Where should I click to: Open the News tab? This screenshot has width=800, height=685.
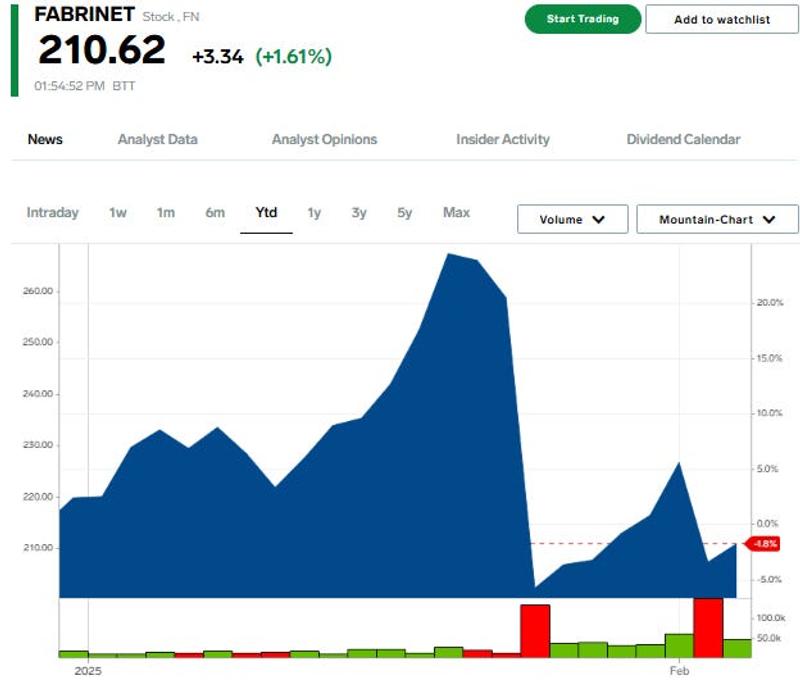click(x=45, y=139)
